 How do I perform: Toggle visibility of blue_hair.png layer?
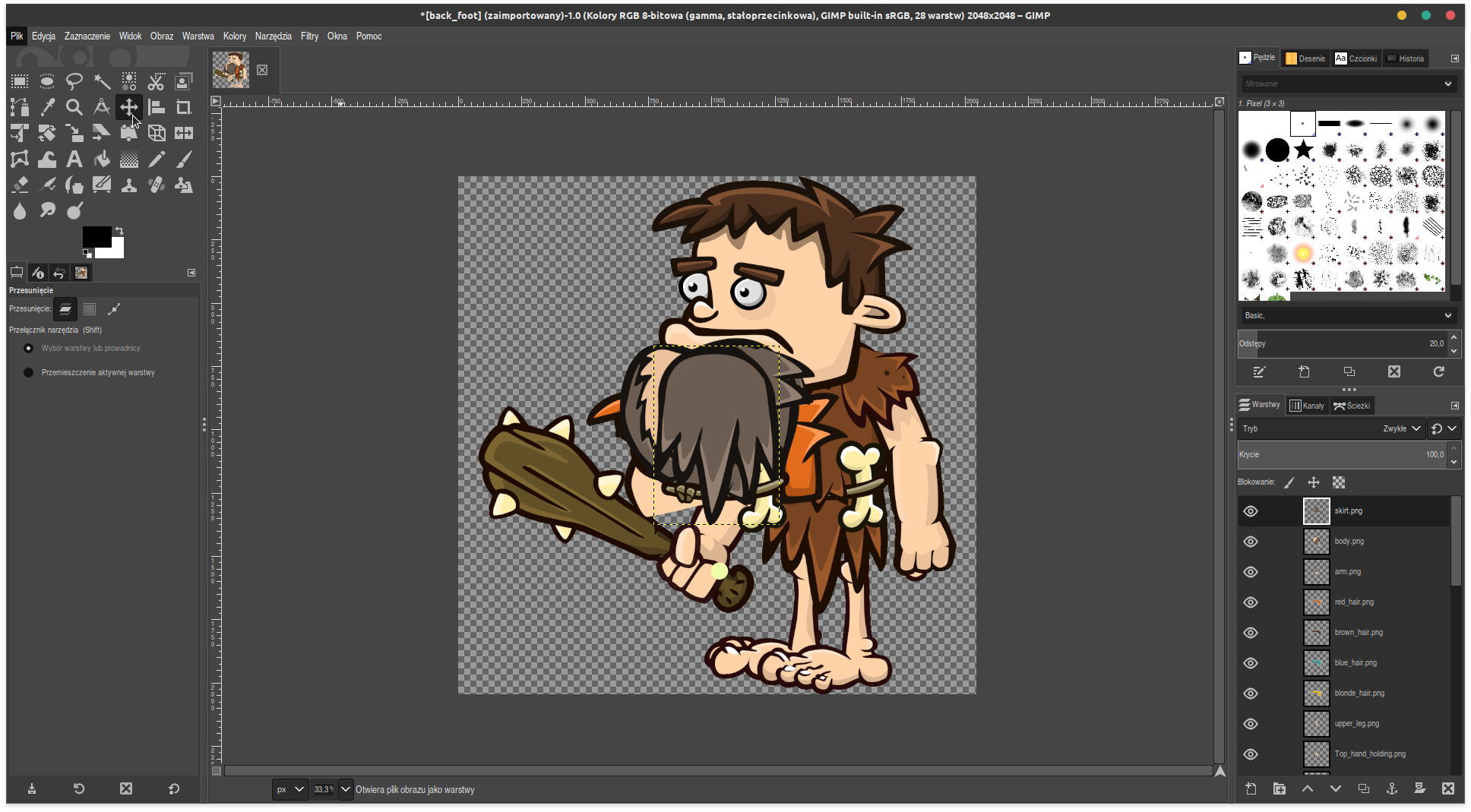pyautogui.click(x=1251, y=663)
